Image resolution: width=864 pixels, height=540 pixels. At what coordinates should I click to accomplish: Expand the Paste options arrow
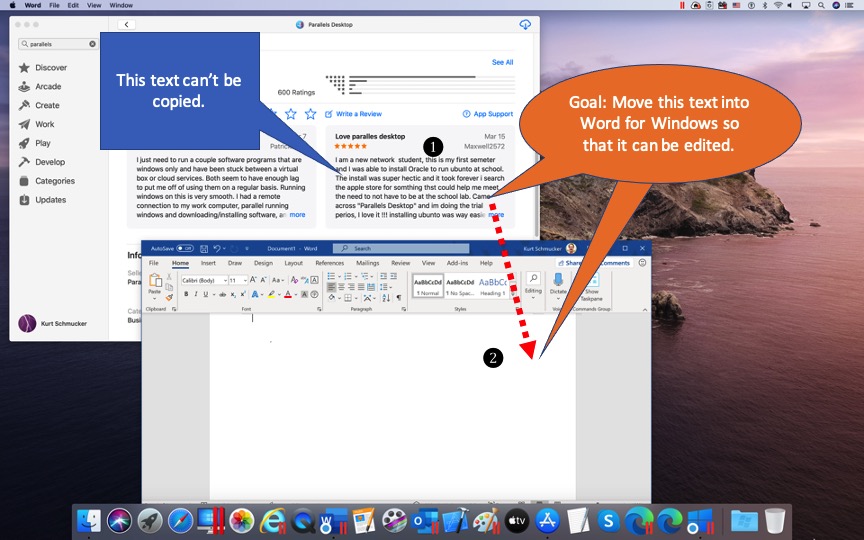click(x=155, y=298)
